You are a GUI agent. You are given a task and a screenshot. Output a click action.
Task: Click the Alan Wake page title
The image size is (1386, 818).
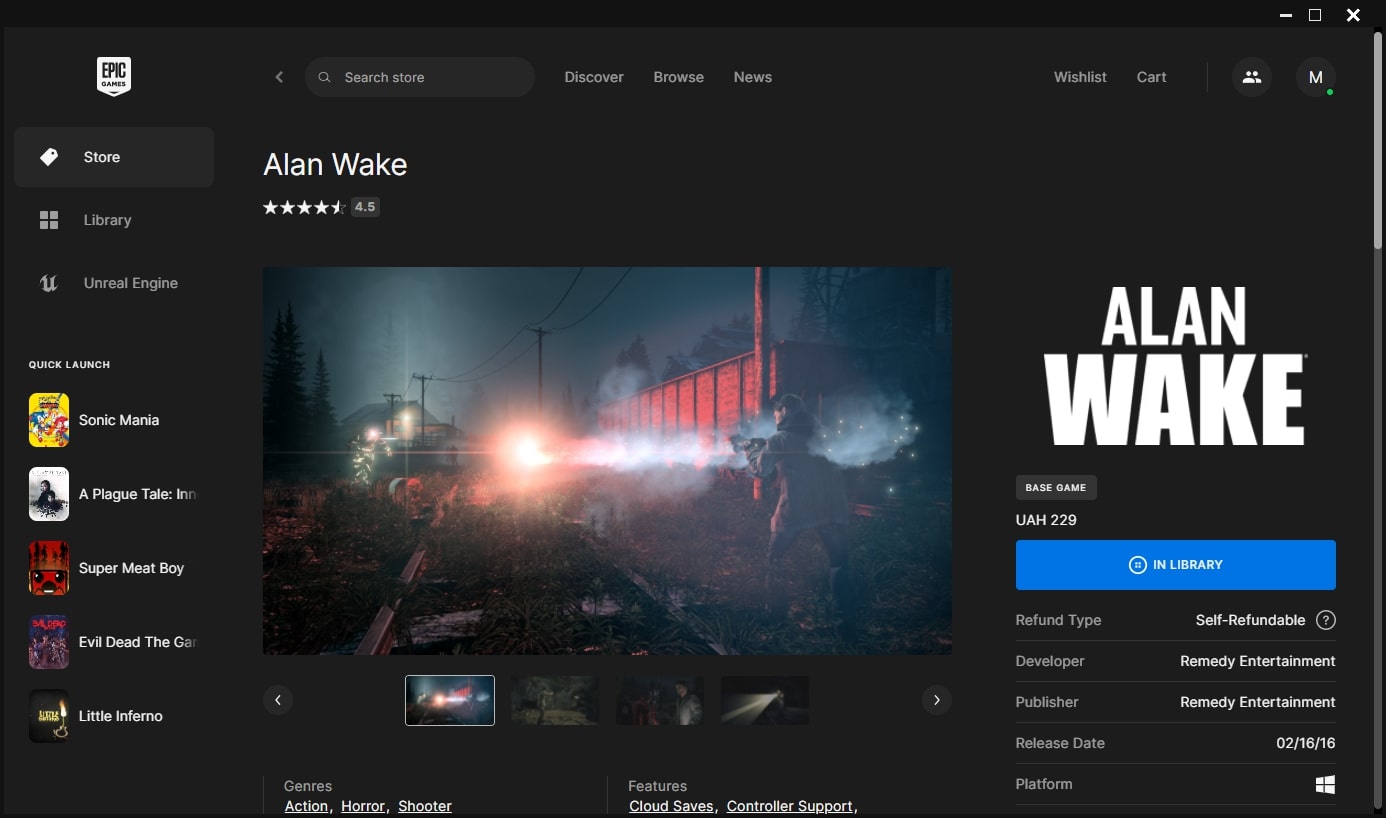335,165
